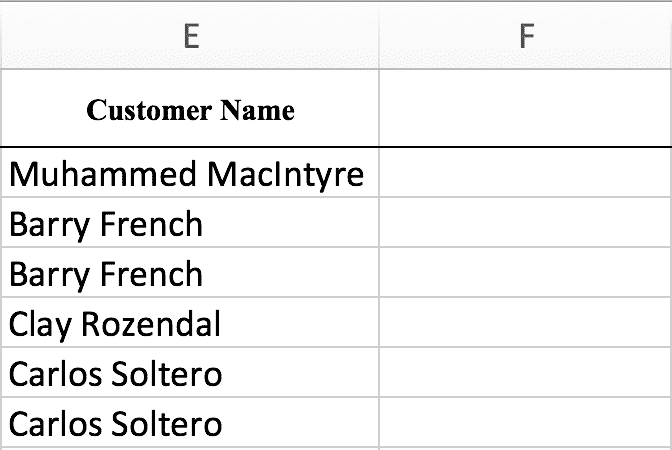Click the right border of column F header
Viewport: 672px width, 450px height.
pyautogui.click(x=671, y=35)
